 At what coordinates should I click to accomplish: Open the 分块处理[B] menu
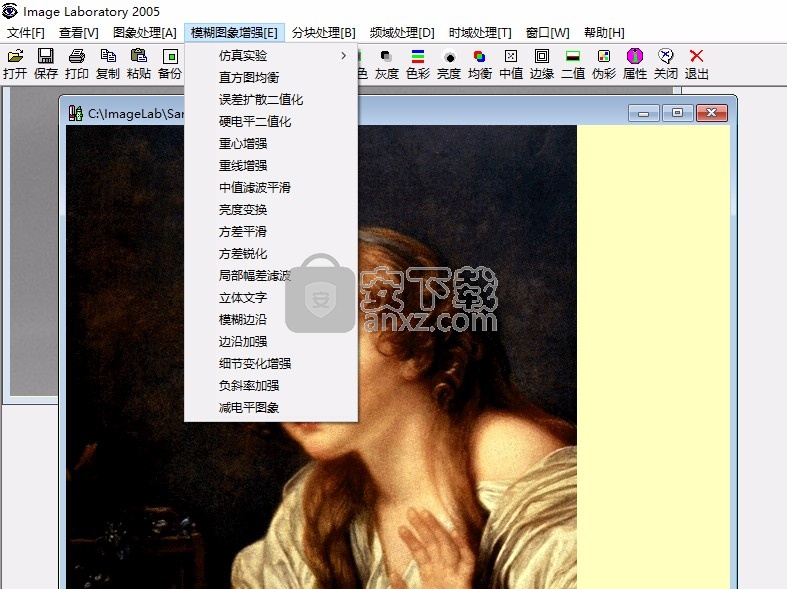pyautogui.click(x=324, y=33)
